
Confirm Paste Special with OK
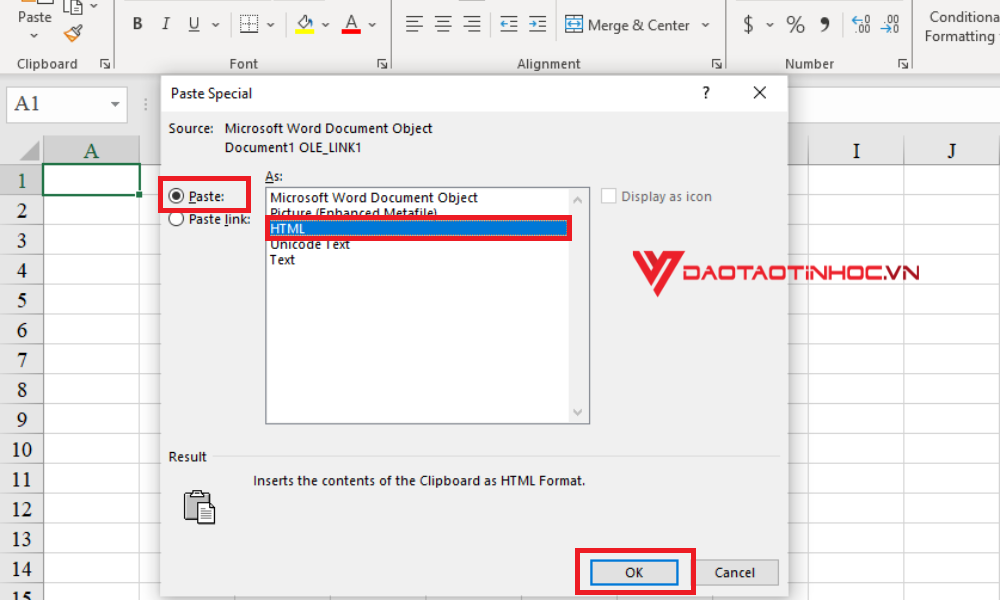(x=634, y=572)
